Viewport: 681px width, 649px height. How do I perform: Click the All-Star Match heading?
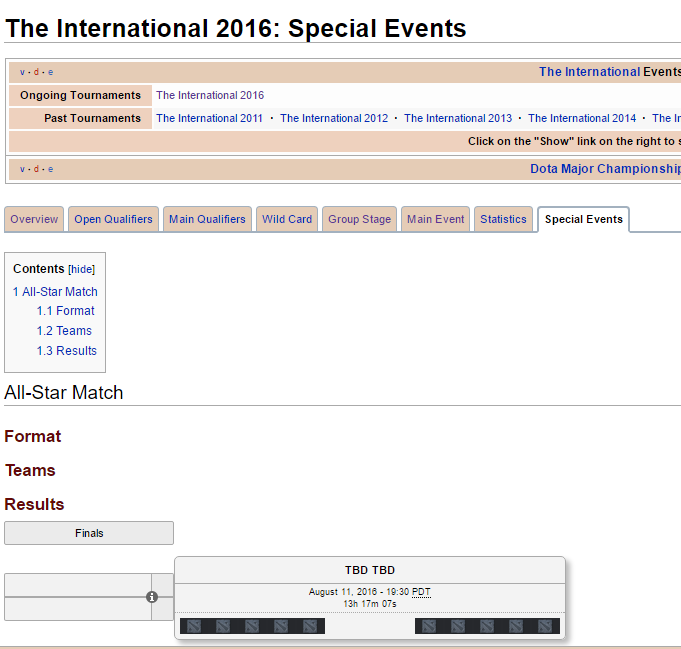coord(64,392)
